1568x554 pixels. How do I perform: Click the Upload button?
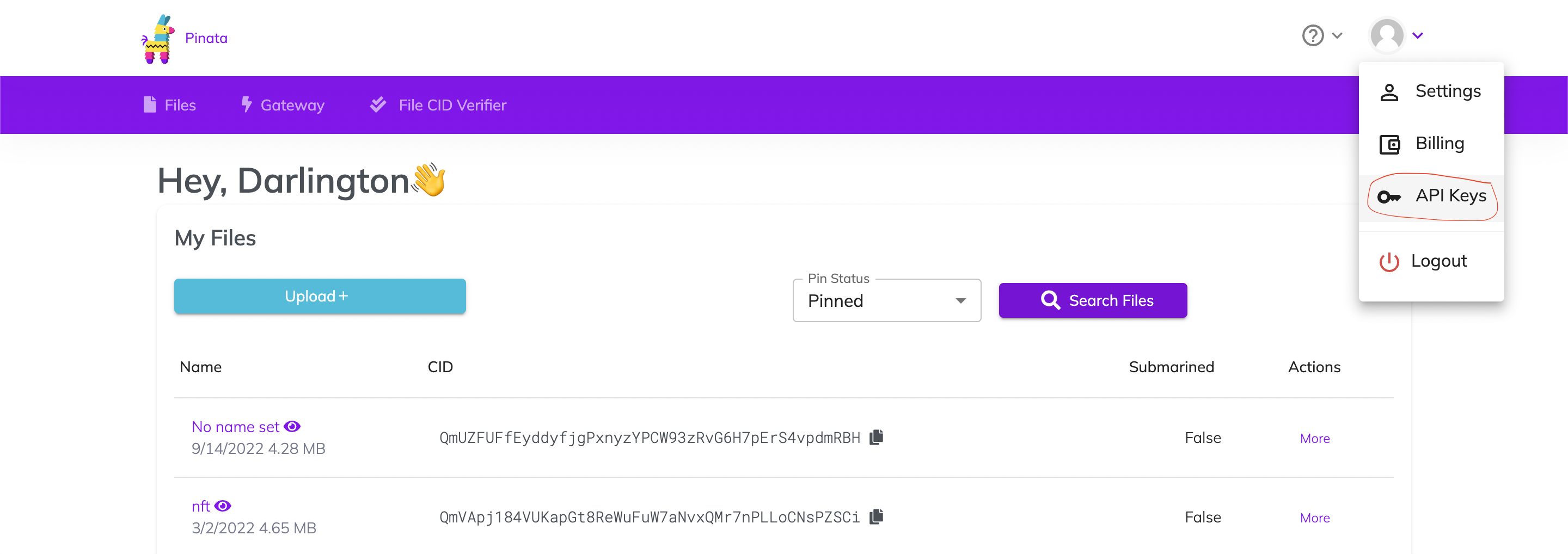click(319, 296)
